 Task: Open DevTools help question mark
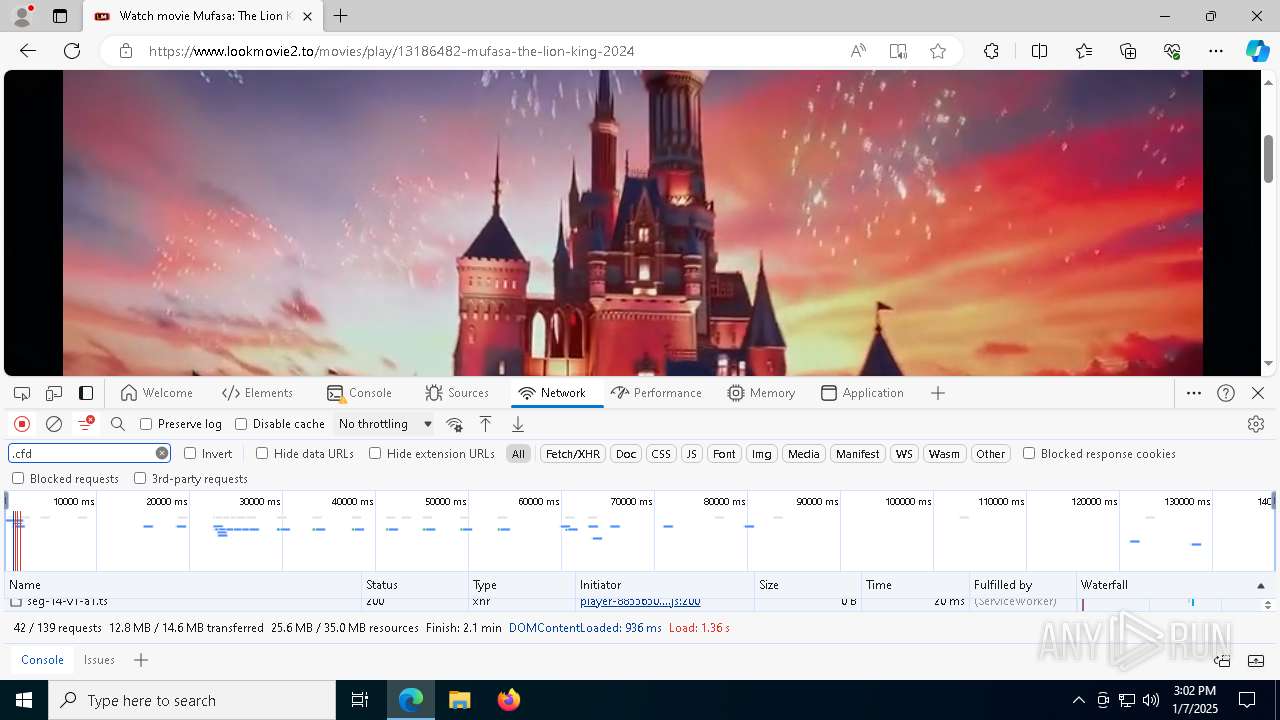click(1226, 393)
